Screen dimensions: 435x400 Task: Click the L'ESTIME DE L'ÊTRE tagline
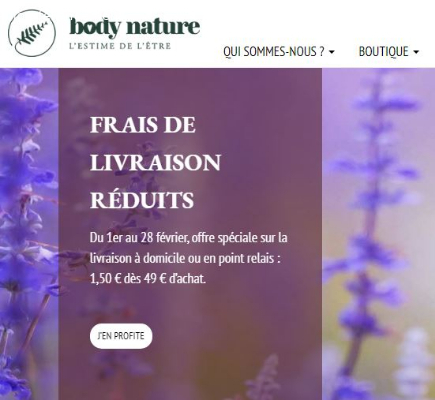120,46
